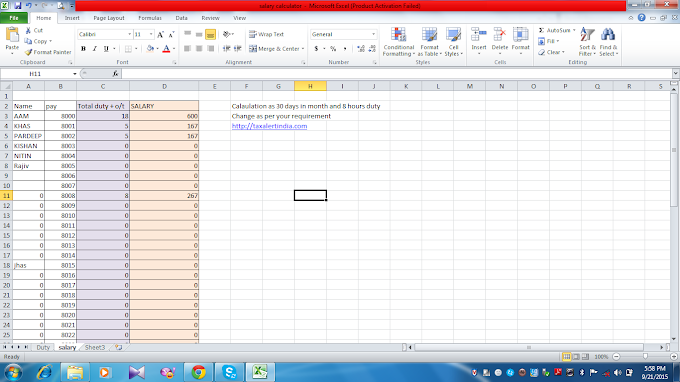Image resolution: width=680 pixels, height=382 pixels.
Task: Switch to Insert ribbon tab
Action: 72,18
